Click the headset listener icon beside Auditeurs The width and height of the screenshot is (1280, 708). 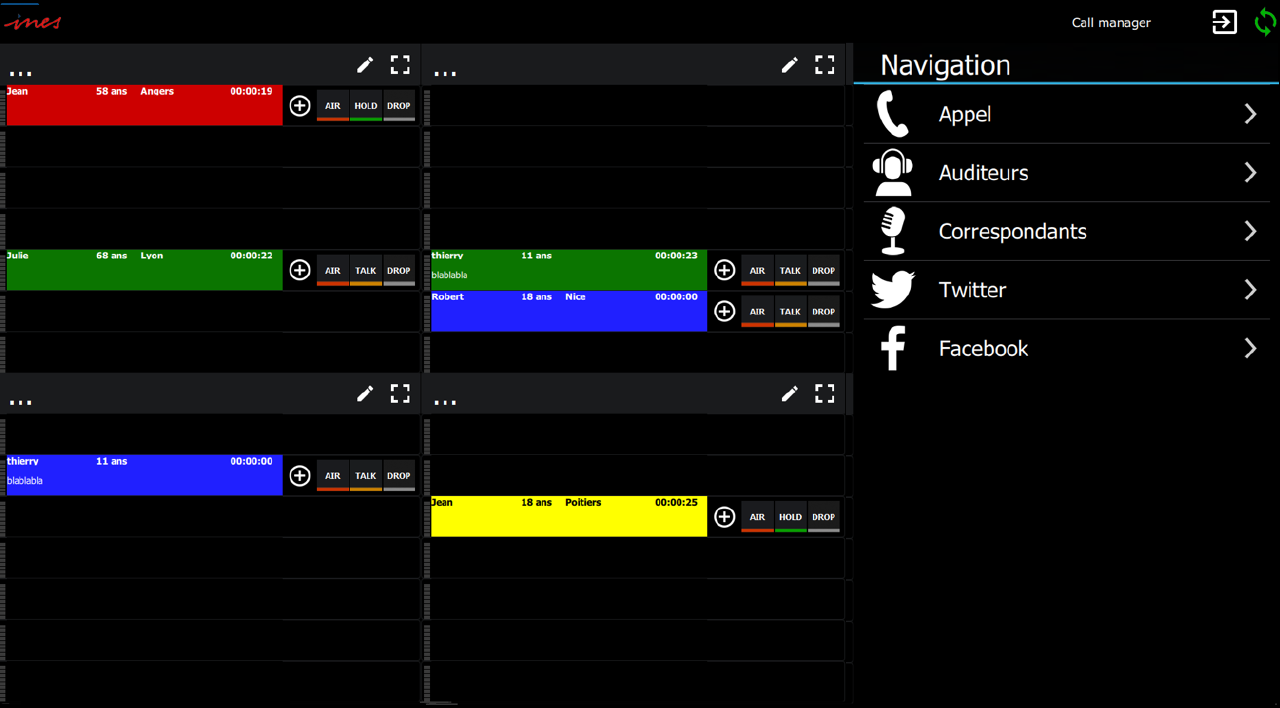pyautogui.click(x=892, y=172)
